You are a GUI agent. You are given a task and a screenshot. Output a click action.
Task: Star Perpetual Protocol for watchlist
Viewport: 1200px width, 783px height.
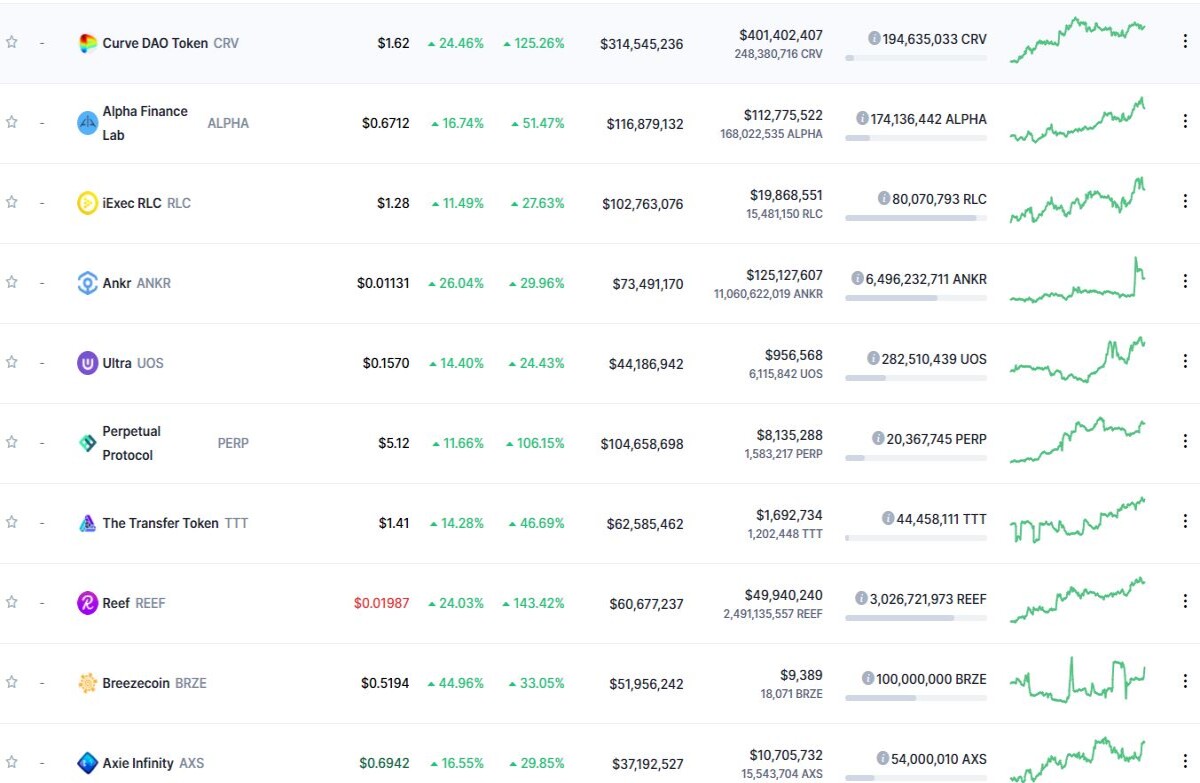coord(12,442)
